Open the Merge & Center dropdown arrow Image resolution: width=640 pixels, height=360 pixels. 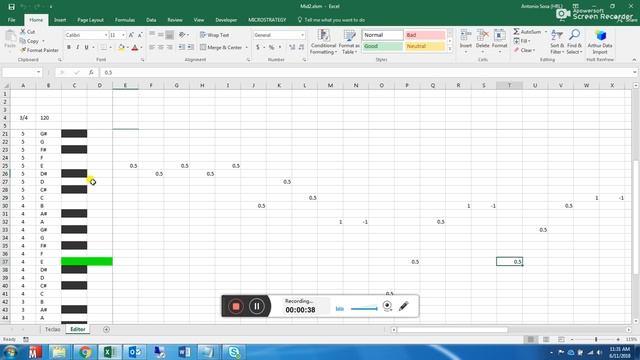tap(247, 47)
